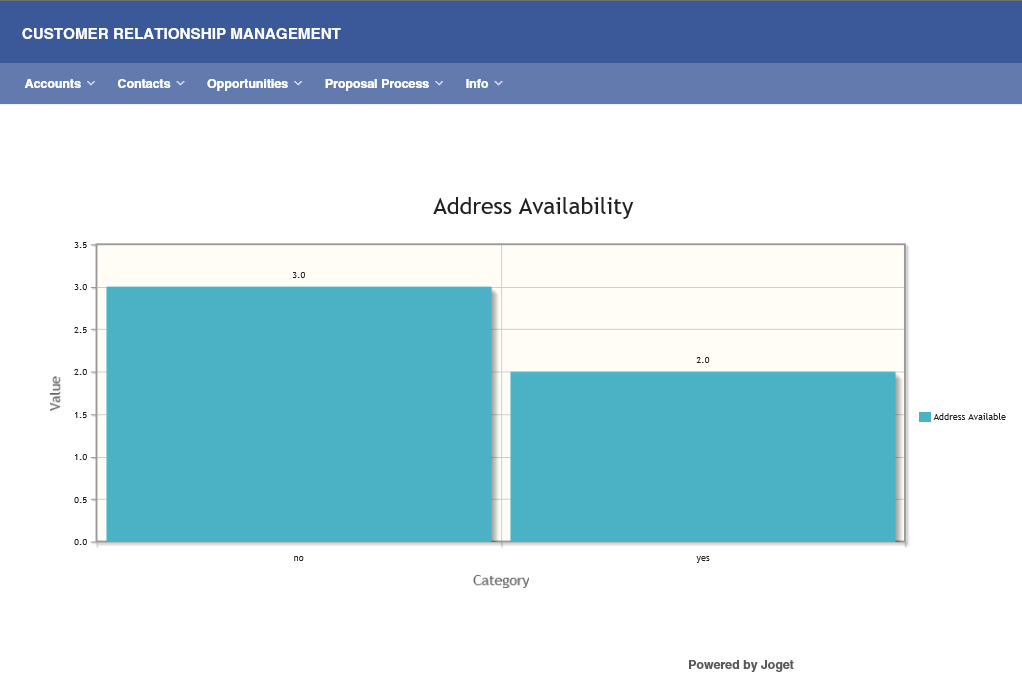Open the Contacts menu
This screenshot has width=1022, height=678.
click(144, 84)
